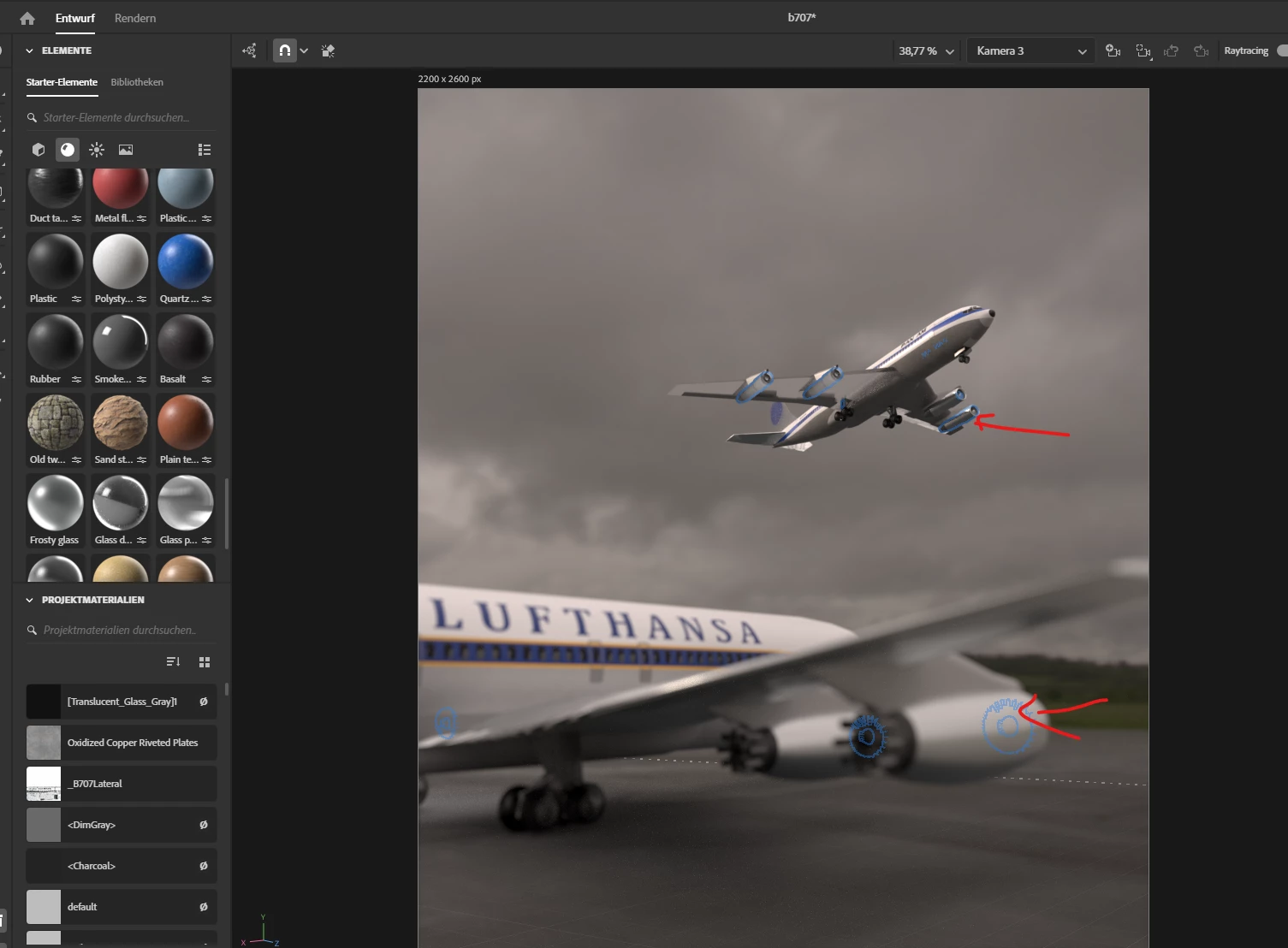The width and height of the screenshot is (1288, 948).
Task: Toggle the magnet snapping tool
Action: [285, 50]
